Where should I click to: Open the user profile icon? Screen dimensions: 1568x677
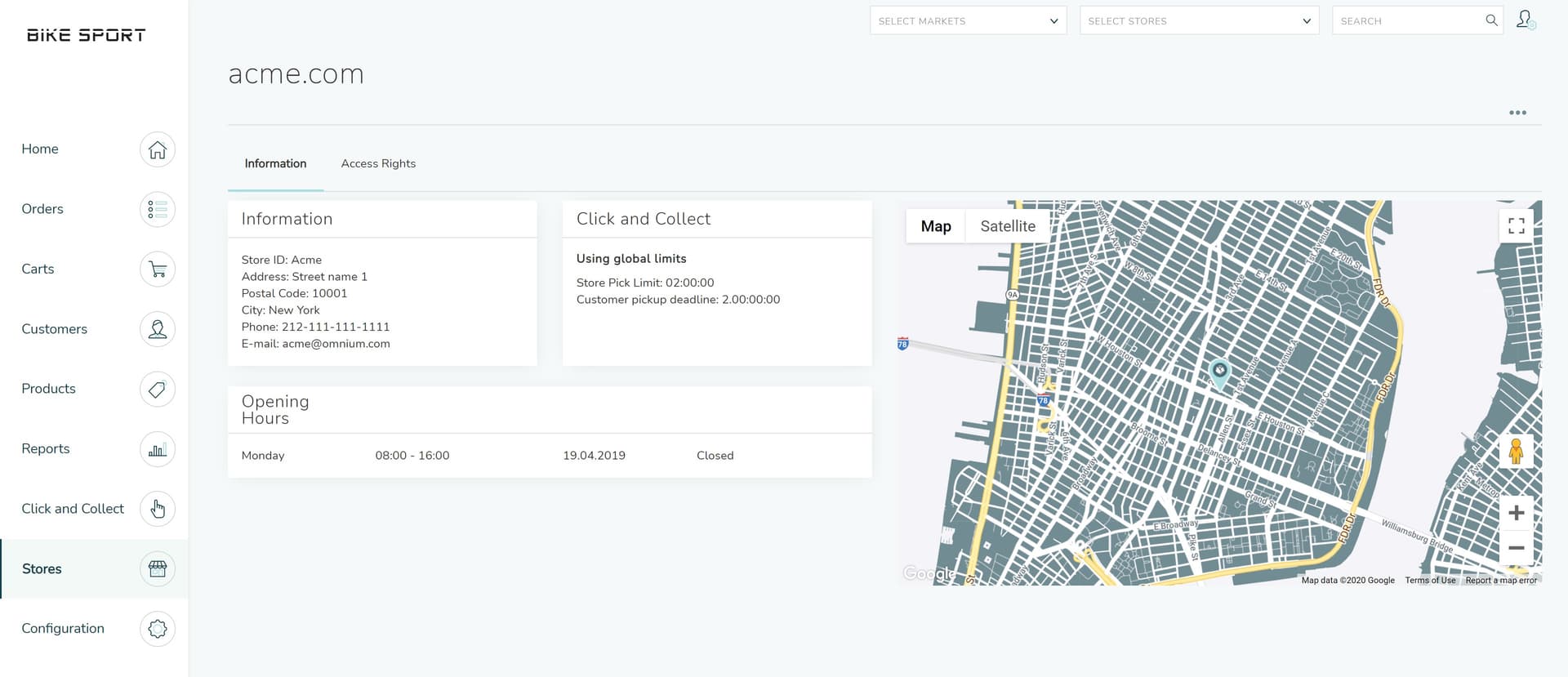(1526, 20)
